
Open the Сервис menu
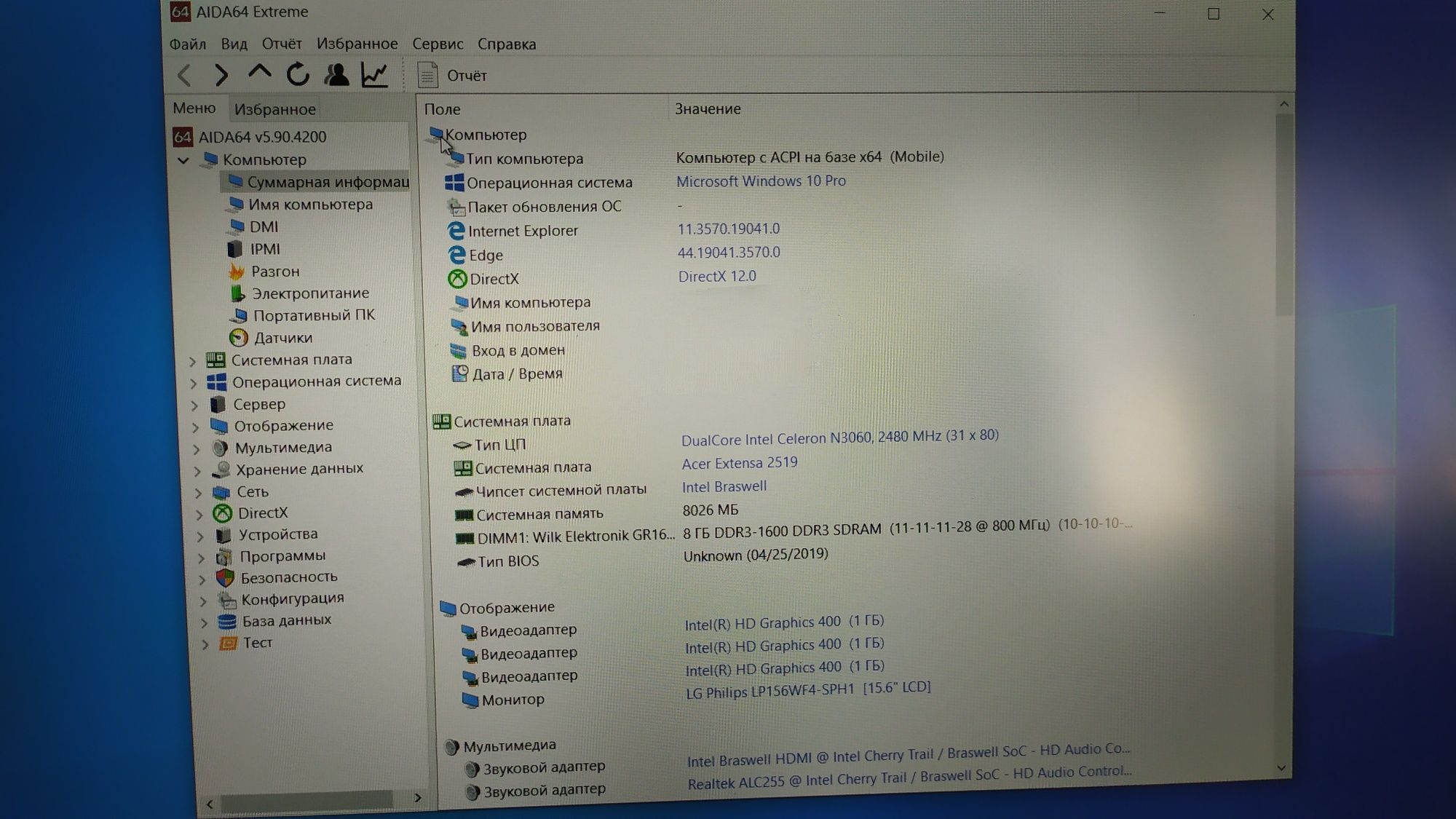[438, 44]
